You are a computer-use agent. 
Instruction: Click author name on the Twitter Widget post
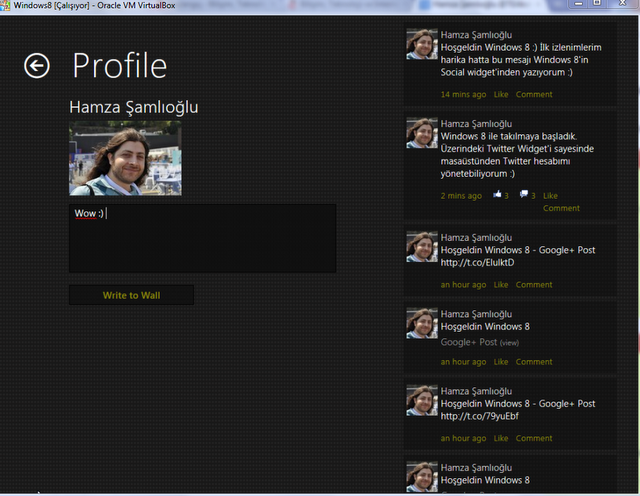tap(476, 124)
